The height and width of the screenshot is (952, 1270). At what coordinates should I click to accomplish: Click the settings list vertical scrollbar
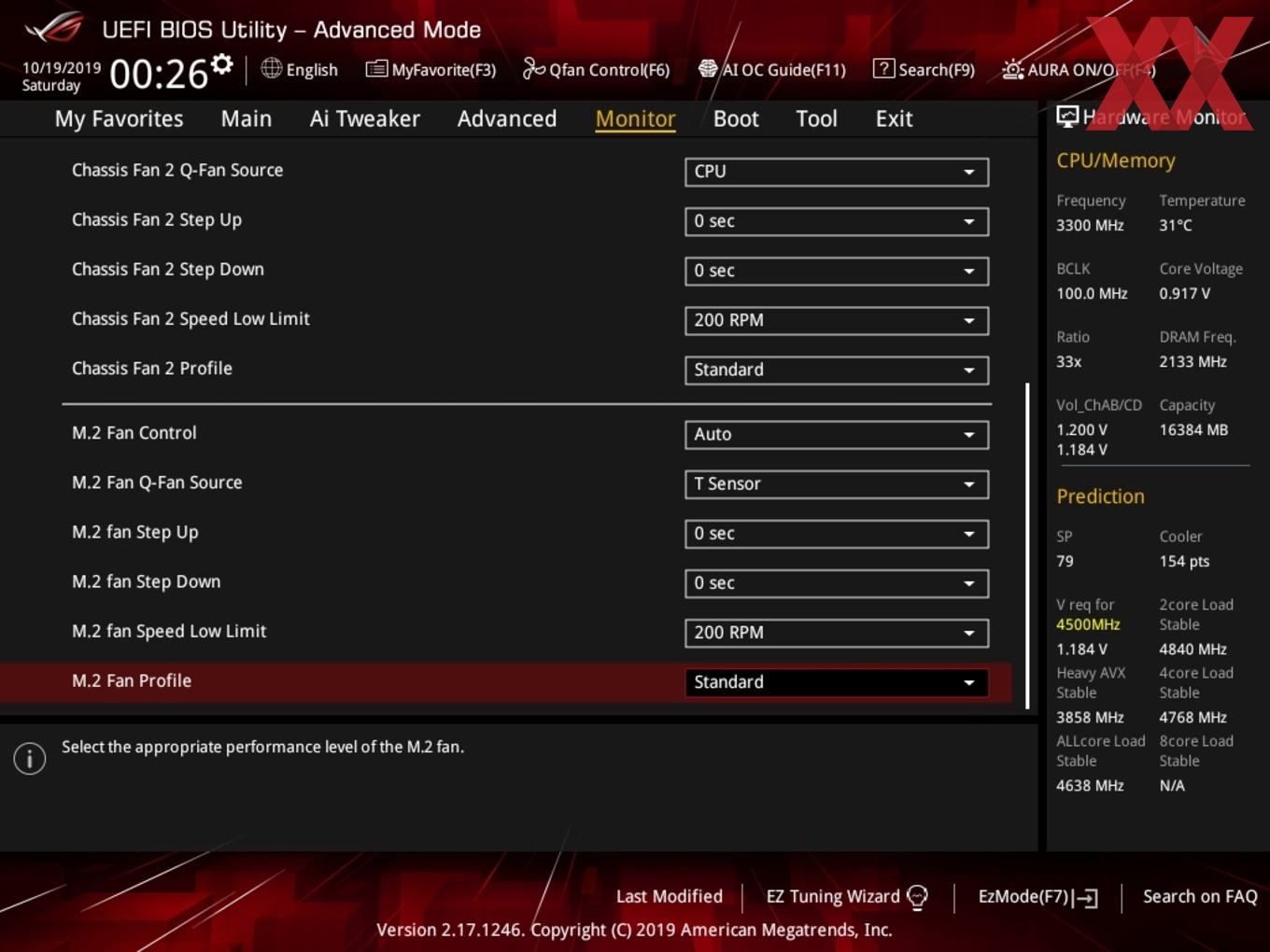[1028, 545]
